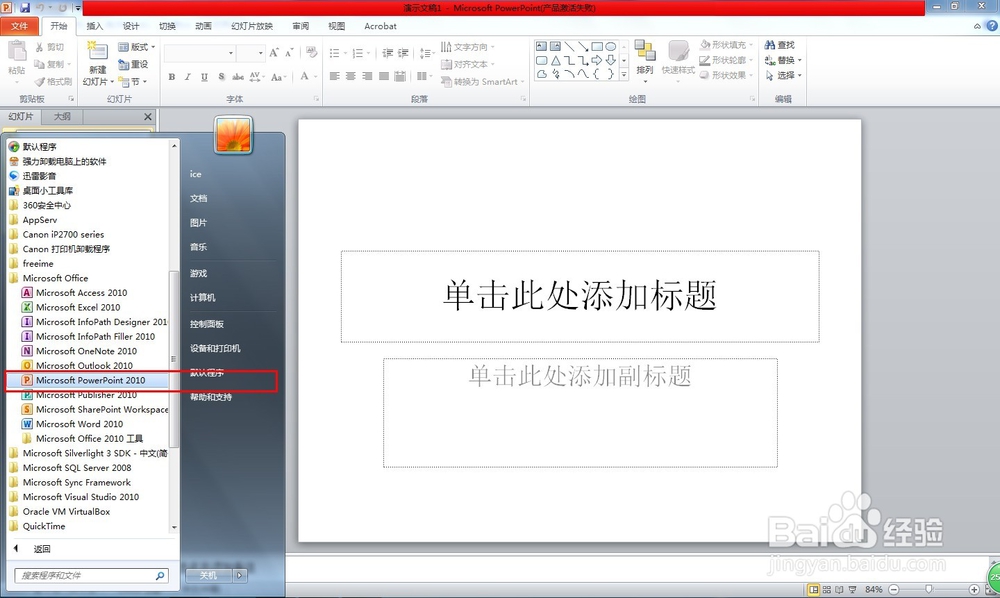The height and width of the screenshot is (598, 1000).
Task: Select the right arrow shape
Action: 597,61
